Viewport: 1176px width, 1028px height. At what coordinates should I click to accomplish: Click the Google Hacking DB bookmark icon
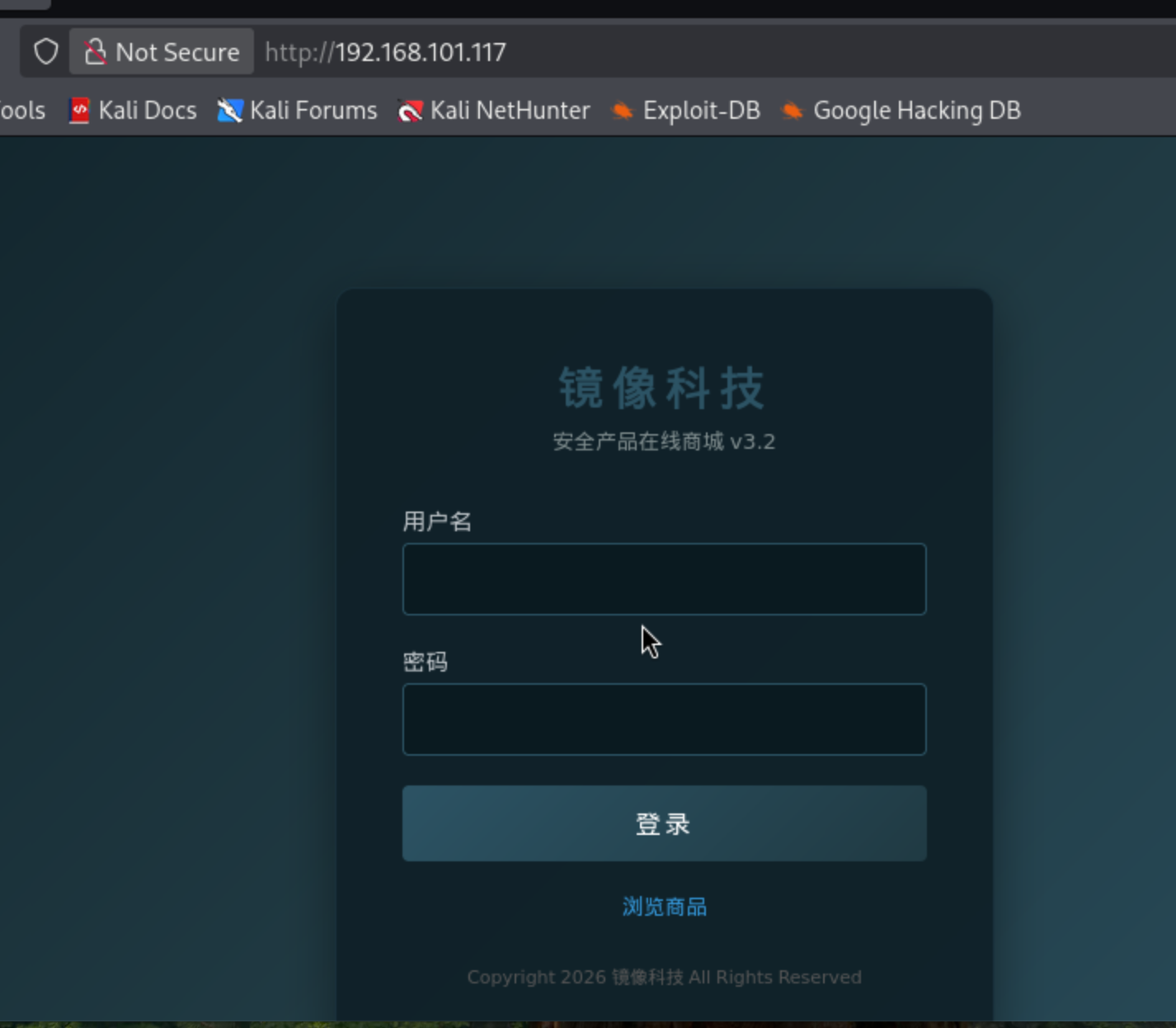(x=793, y=111)
